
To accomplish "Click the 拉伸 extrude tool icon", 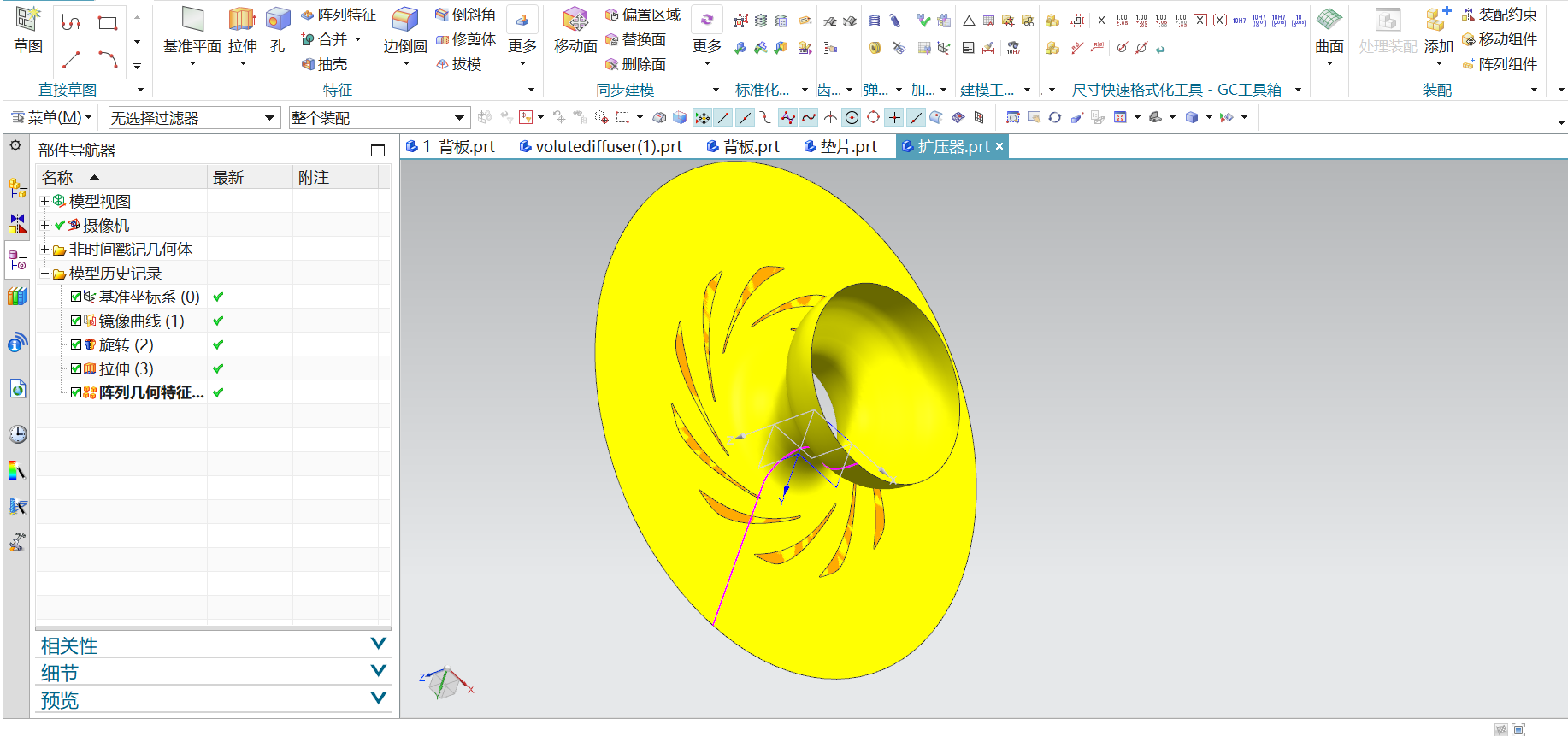I will click(242, 20).
